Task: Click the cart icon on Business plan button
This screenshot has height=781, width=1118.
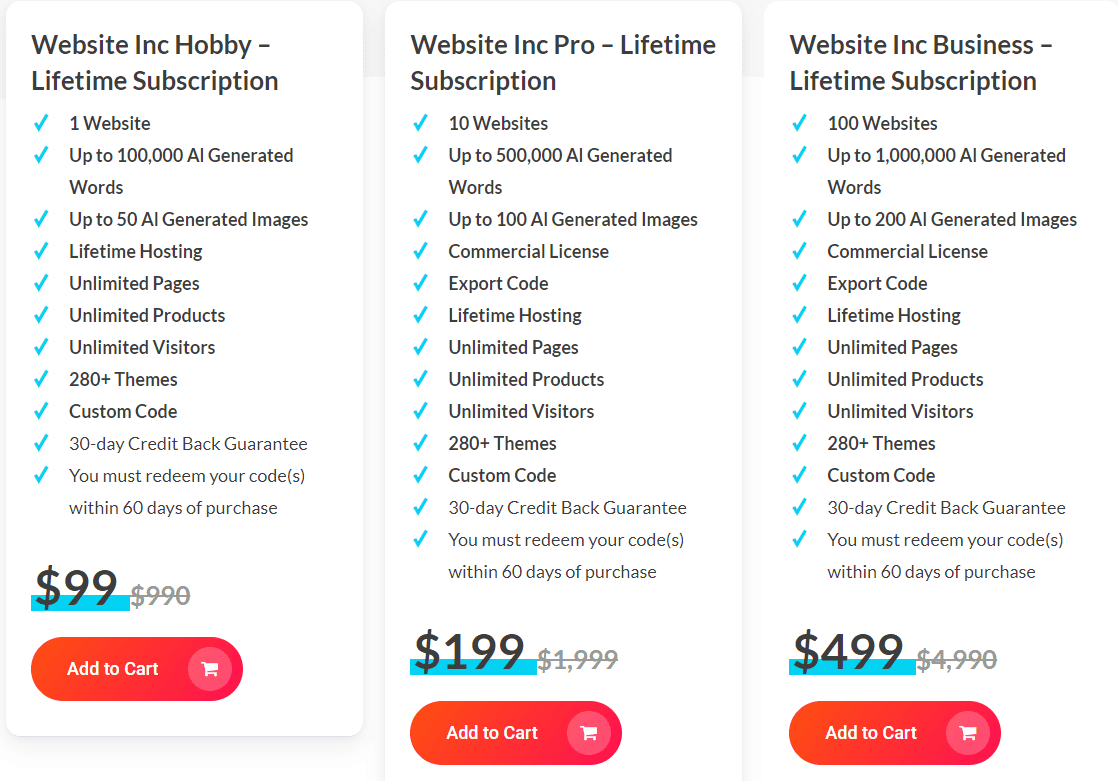Action: point(968,733)
